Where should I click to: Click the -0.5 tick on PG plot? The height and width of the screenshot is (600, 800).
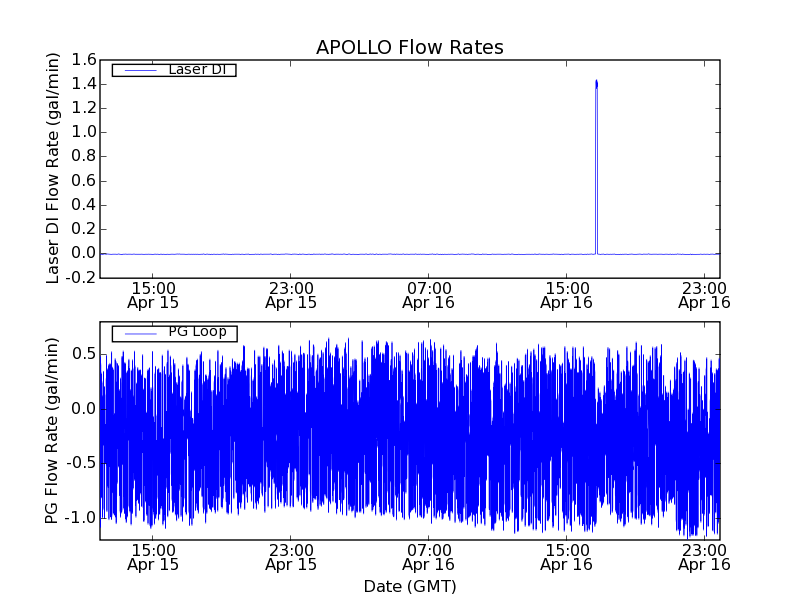(81, 463)
